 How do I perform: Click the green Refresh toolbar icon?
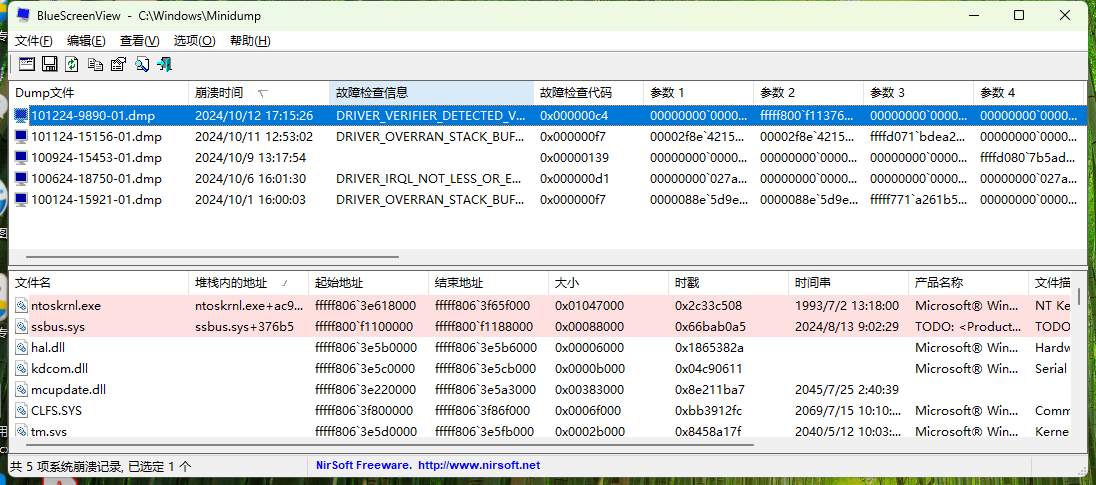pyautogui.click(x=72, y=64)
